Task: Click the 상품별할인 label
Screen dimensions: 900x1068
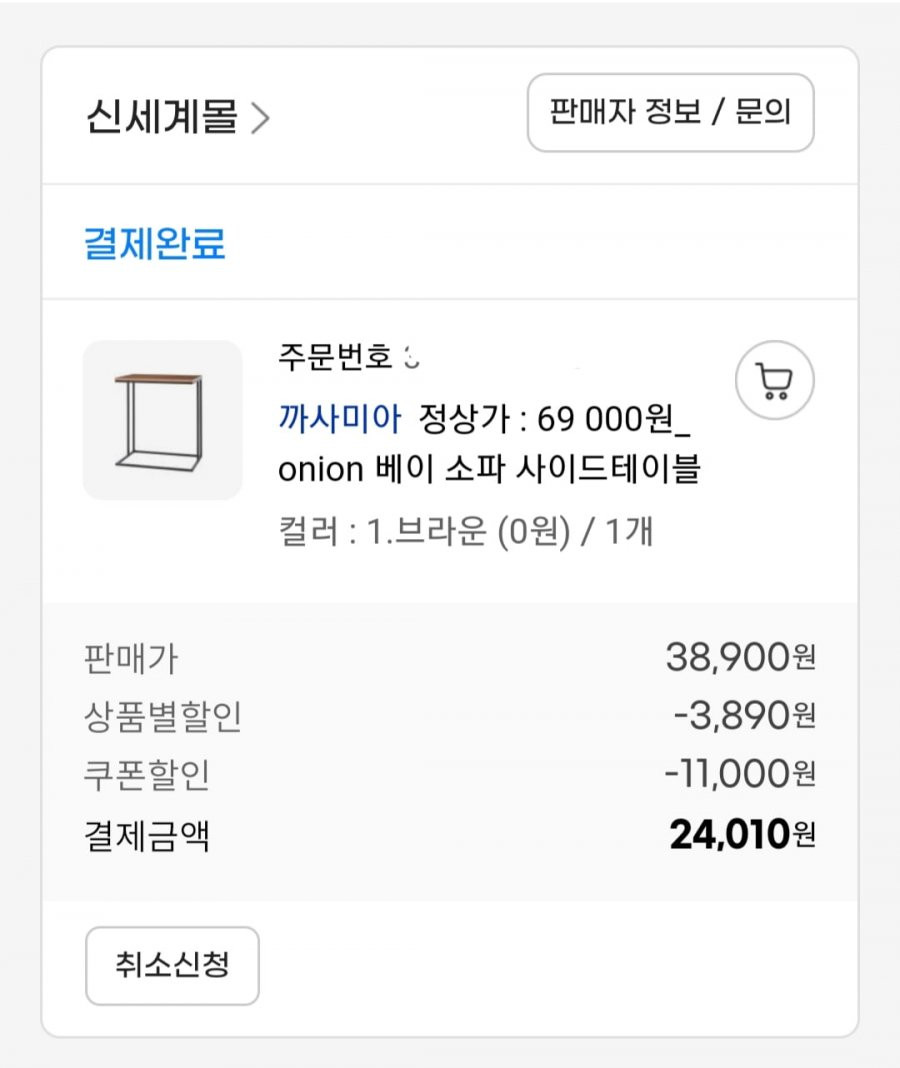Action: click(163, 717)
